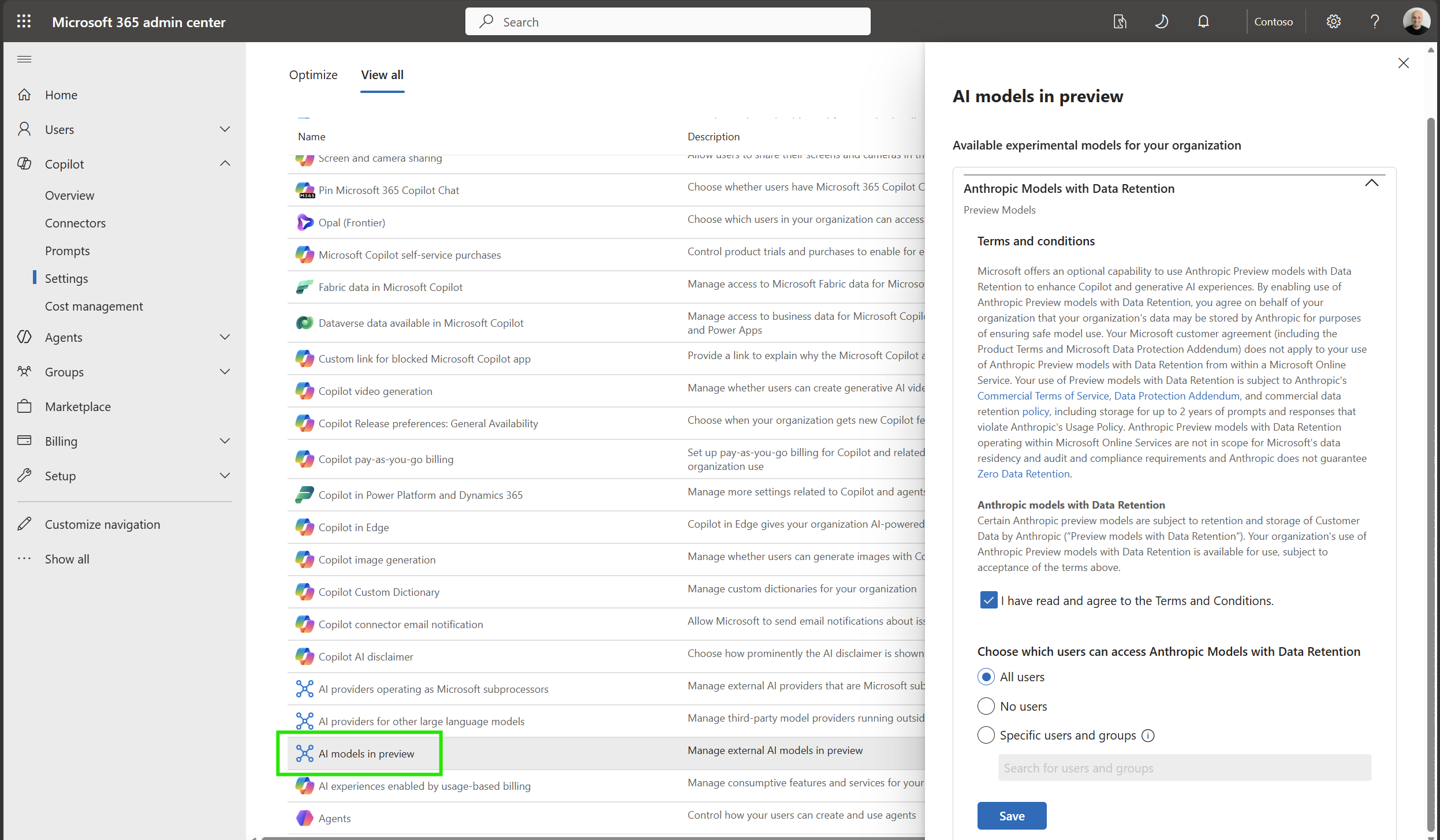Screen dimensions: 1440x840
Task: Open the settings gear icon
Action: [1333, 22]
